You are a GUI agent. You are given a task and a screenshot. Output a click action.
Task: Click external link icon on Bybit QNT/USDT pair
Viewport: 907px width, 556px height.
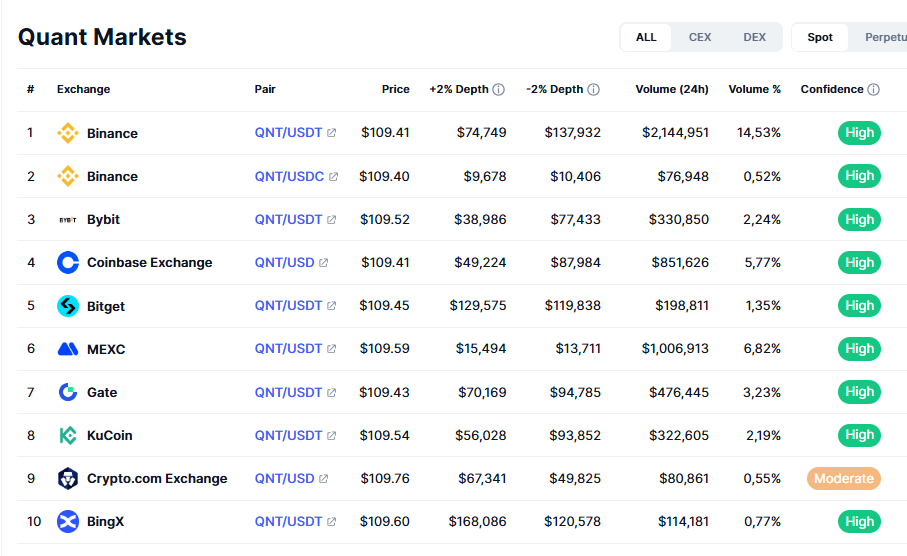331,220
